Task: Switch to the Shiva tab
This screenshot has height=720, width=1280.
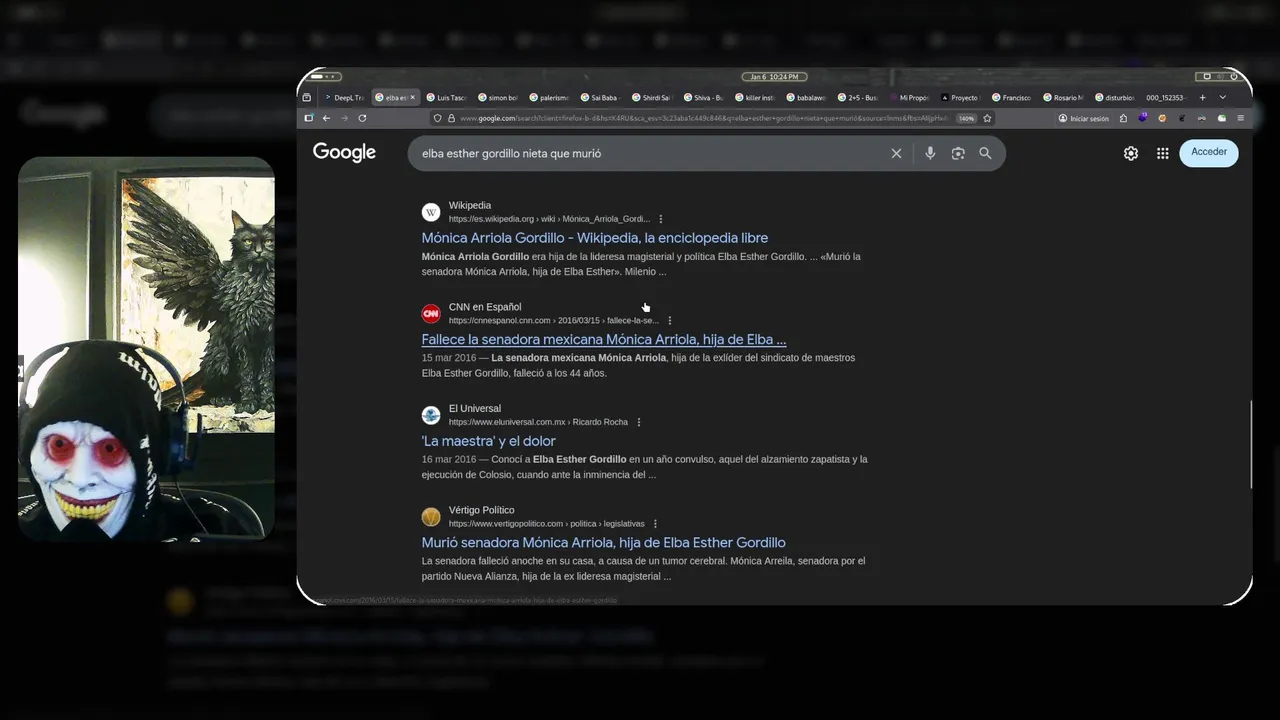Action: click(706, 98)
